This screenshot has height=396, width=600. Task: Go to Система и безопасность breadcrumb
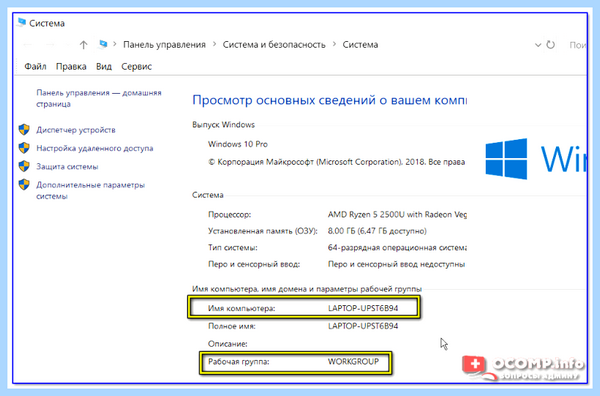pos(274,45)
